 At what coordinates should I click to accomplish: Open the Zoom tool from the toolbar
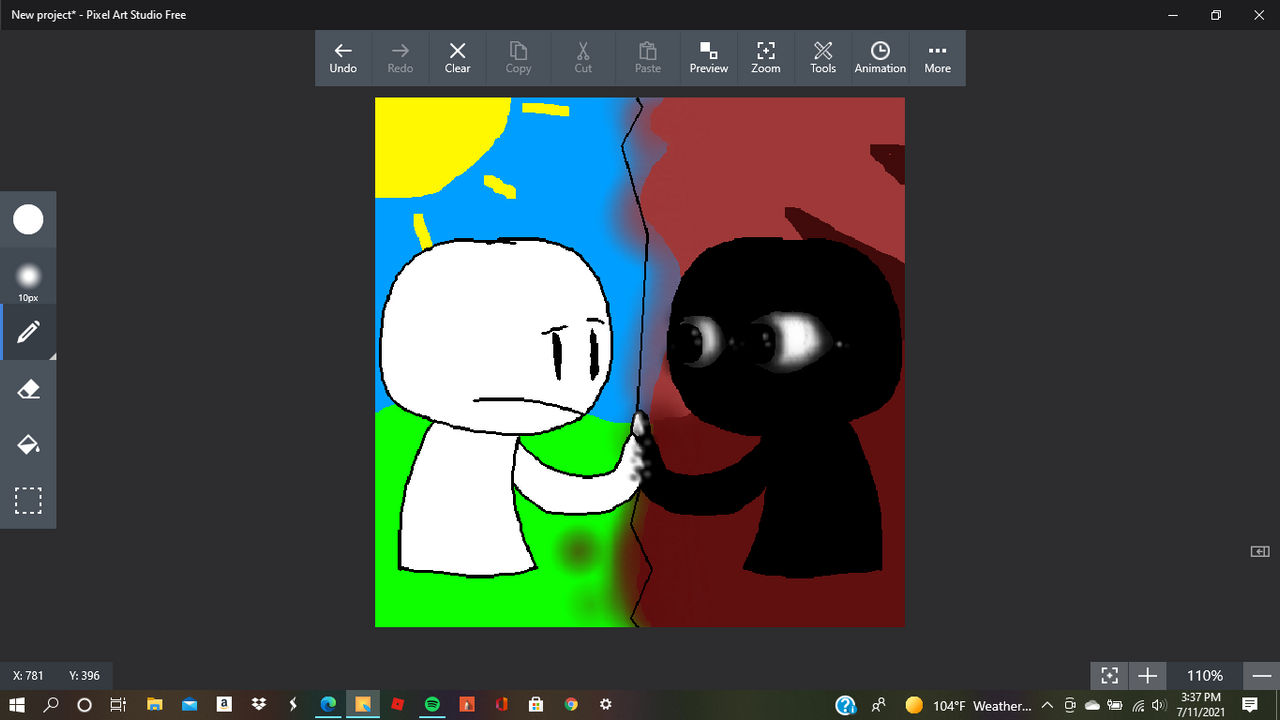click(765, 57)
